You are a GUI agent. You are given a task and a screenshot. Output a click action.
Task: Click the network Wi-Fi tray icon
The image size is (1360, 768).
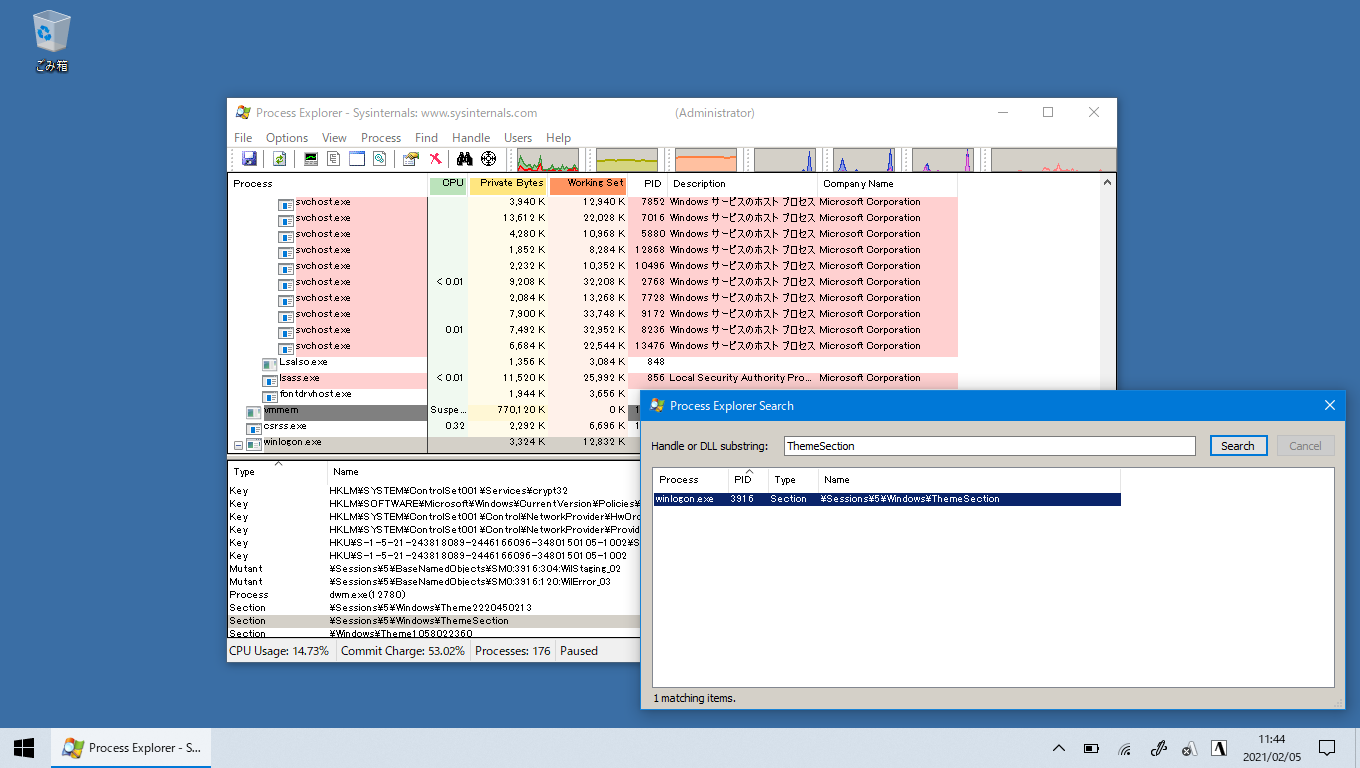[x=1125, y=748]
